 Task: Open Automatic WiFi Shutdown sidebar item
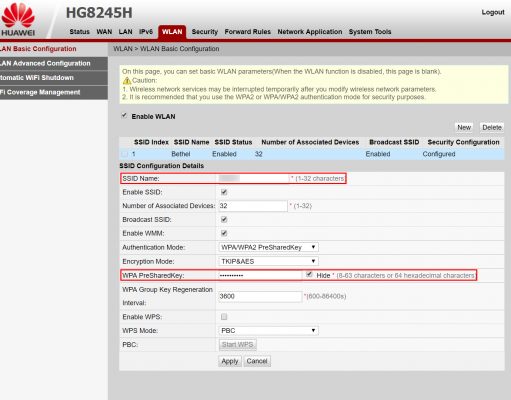[54, 78]
